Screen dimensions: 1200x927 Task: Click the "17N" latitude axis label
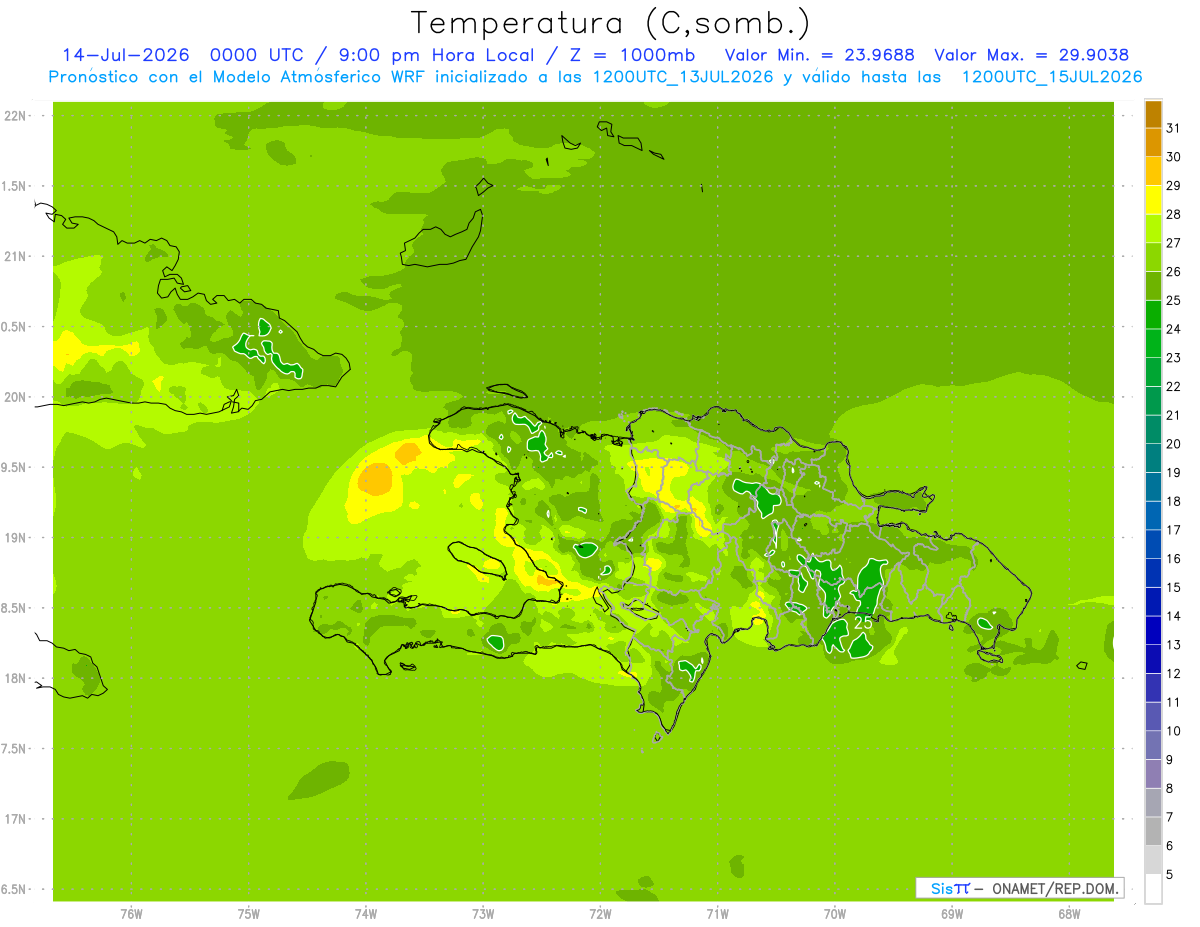[x=15, y=820]
